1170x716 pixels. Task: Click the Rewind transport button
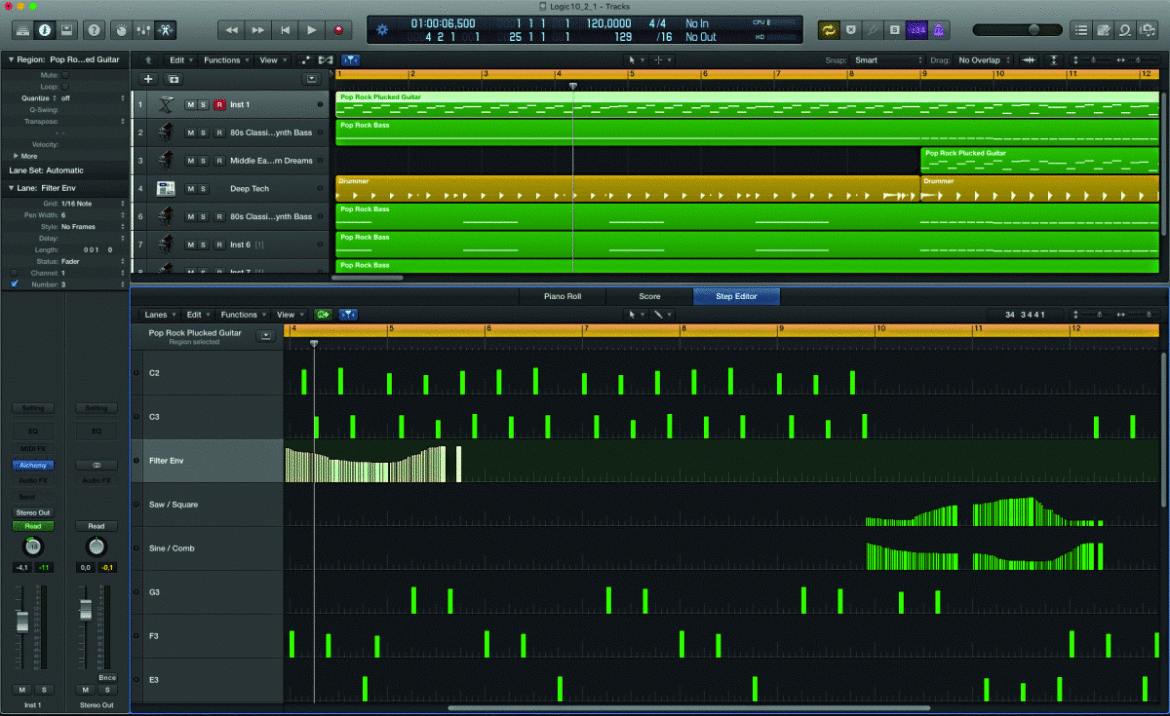click(x=231, y=30)
